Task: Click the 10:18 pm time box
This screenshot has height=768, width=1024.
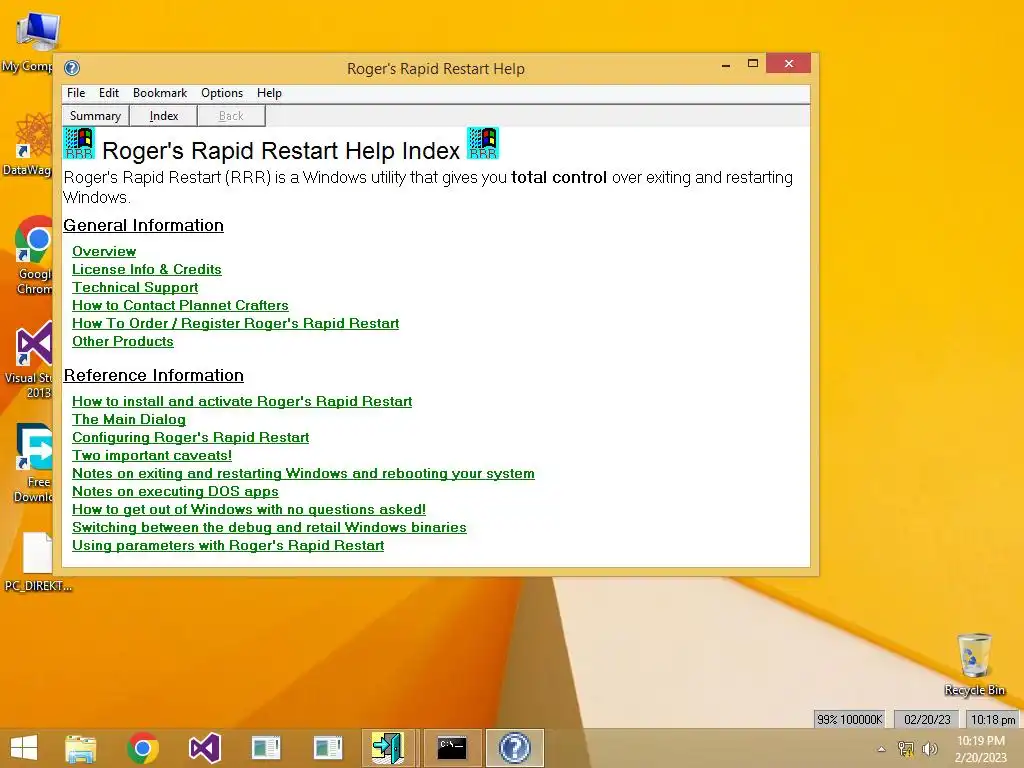Action: 993,719
